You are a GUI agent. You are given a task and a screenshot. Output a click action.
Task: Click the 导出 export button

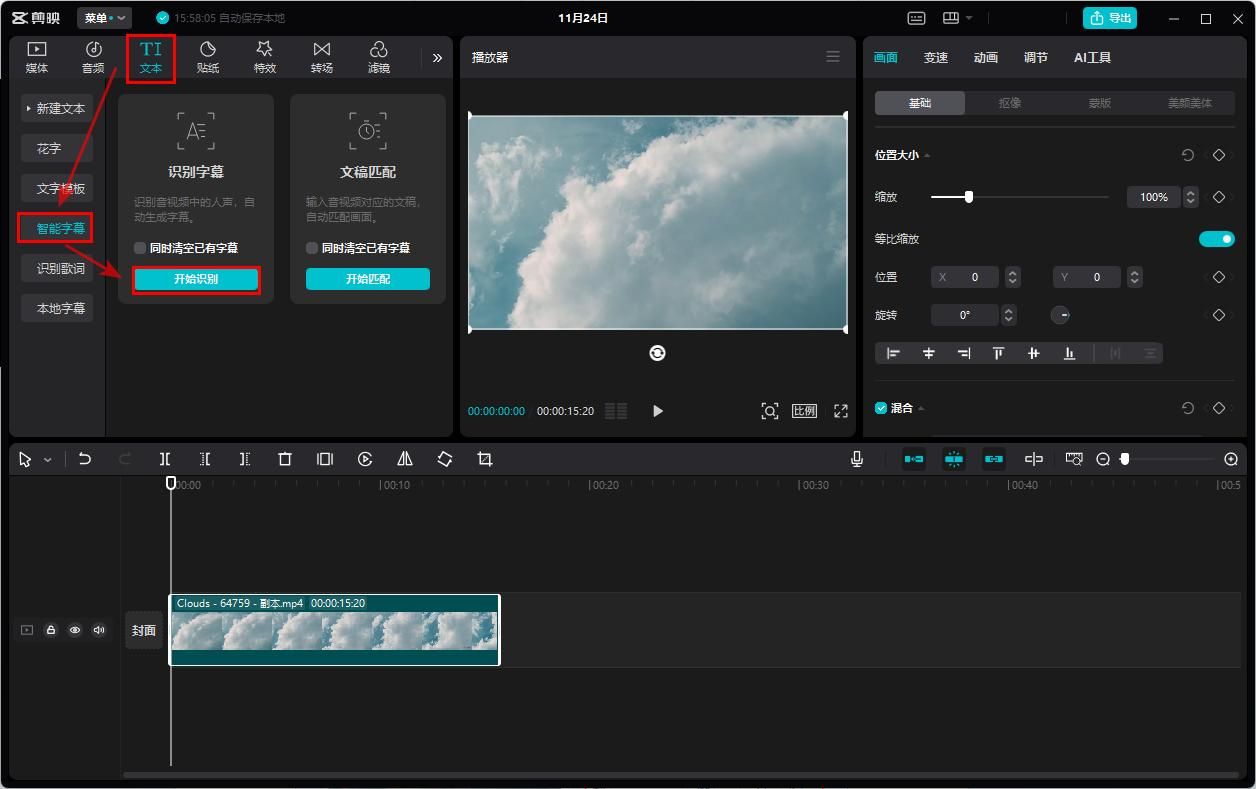tap(1110, 18)
